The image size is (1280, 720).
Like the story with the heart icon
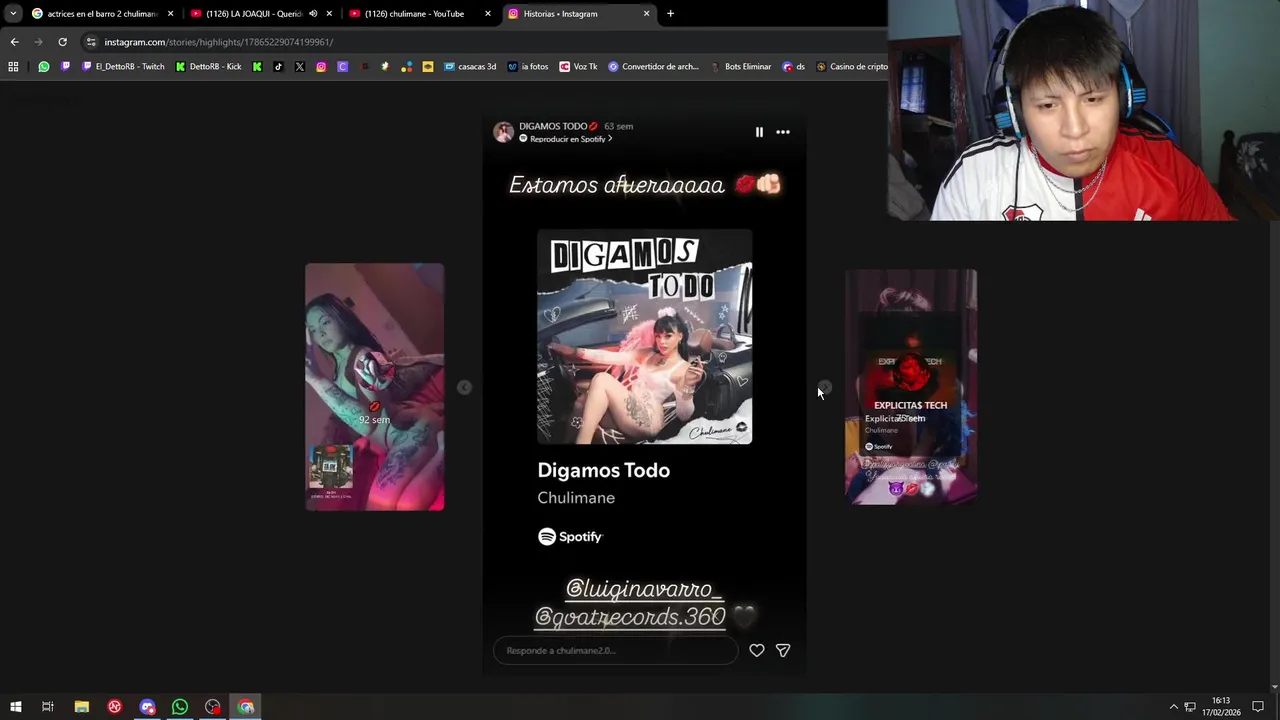[x=757, y=651]
